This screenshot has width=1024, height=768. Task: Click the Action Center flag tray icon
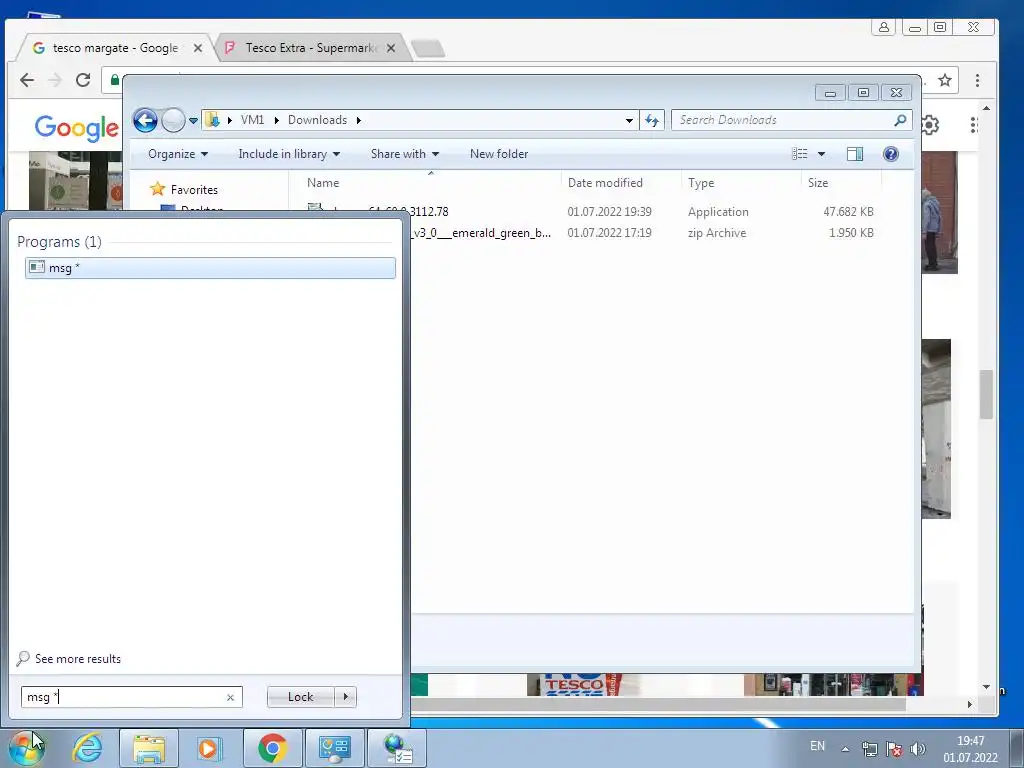click(x=893, y=749)
